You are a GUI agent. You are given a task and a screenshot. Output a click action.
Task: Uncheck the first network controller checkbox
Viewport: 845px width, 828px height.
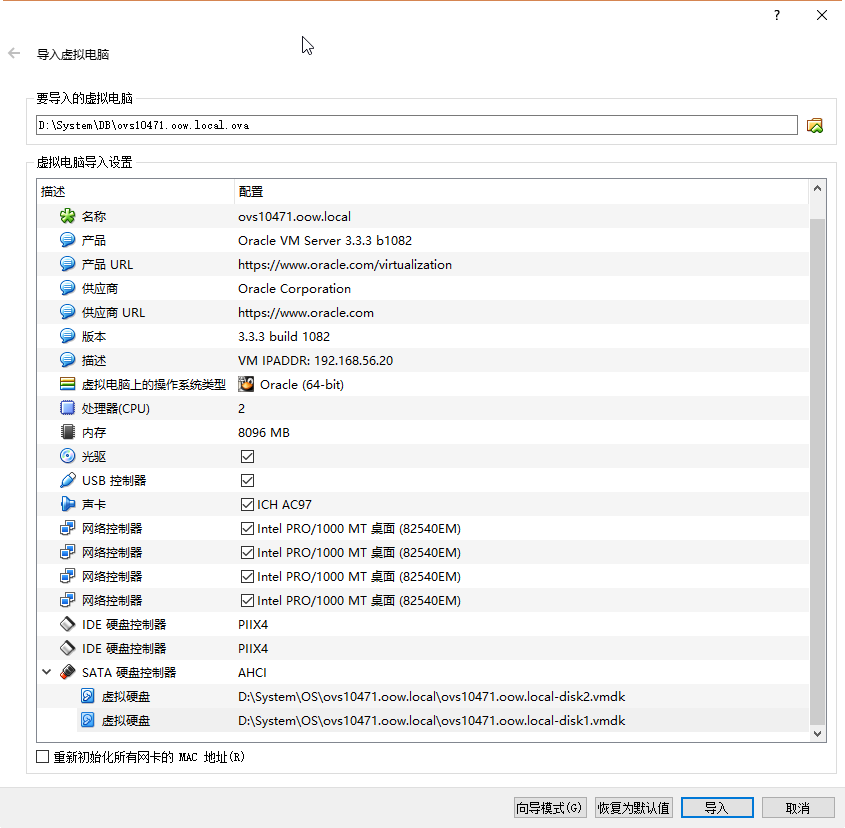point(247,528)
